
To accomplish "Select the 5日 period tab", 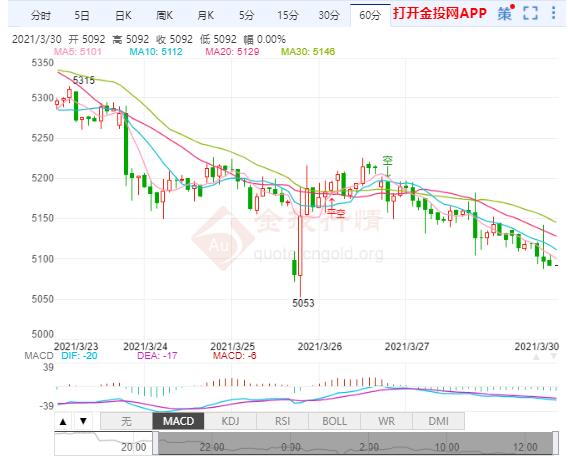I will 82,15.
